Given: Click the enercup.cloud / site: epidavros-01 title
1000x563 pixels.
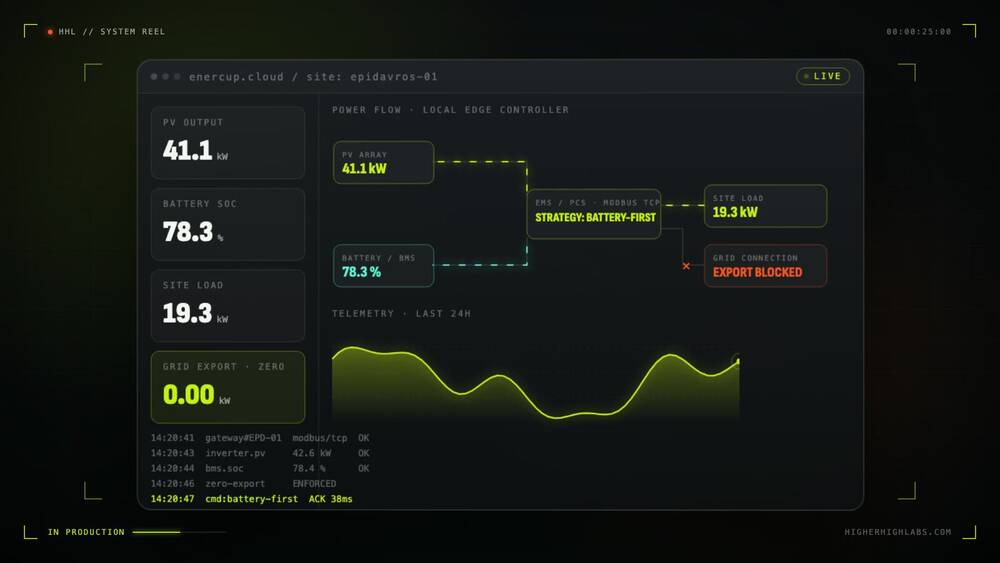Looking at the screenshot, I should pos(313,77).
